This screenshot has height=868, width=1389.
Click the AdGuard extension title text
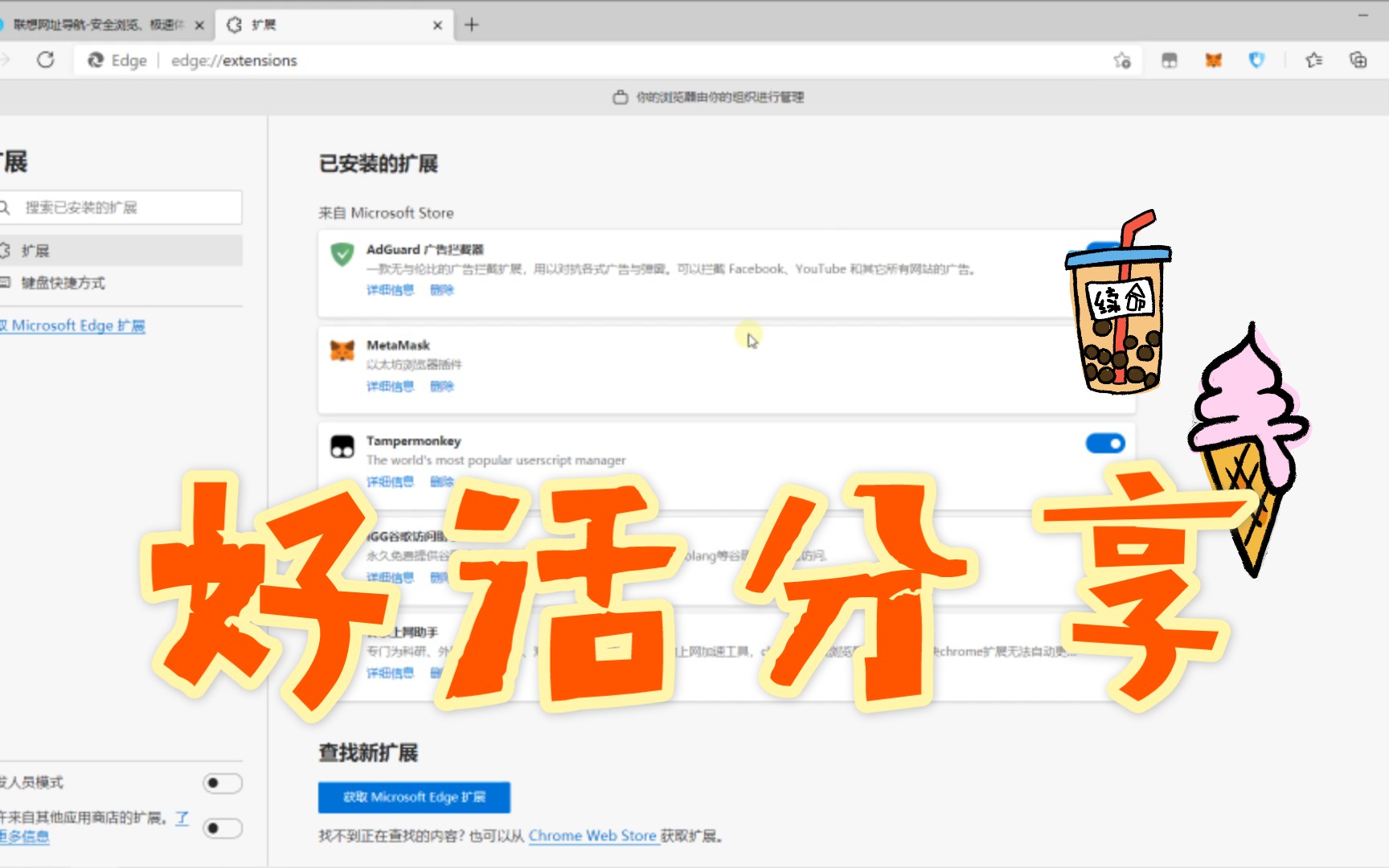pyautogui.click(x=425, y=250)
